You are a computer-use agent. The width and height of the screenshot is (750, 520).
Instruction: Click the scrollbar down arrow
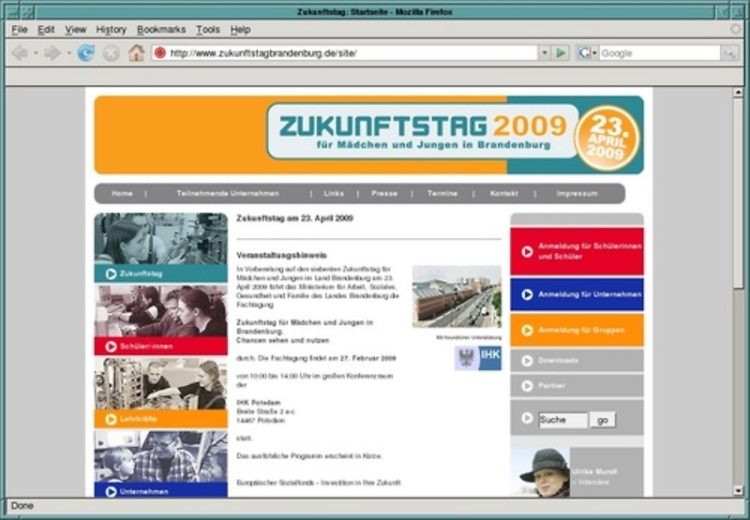(x=738, y=491)
